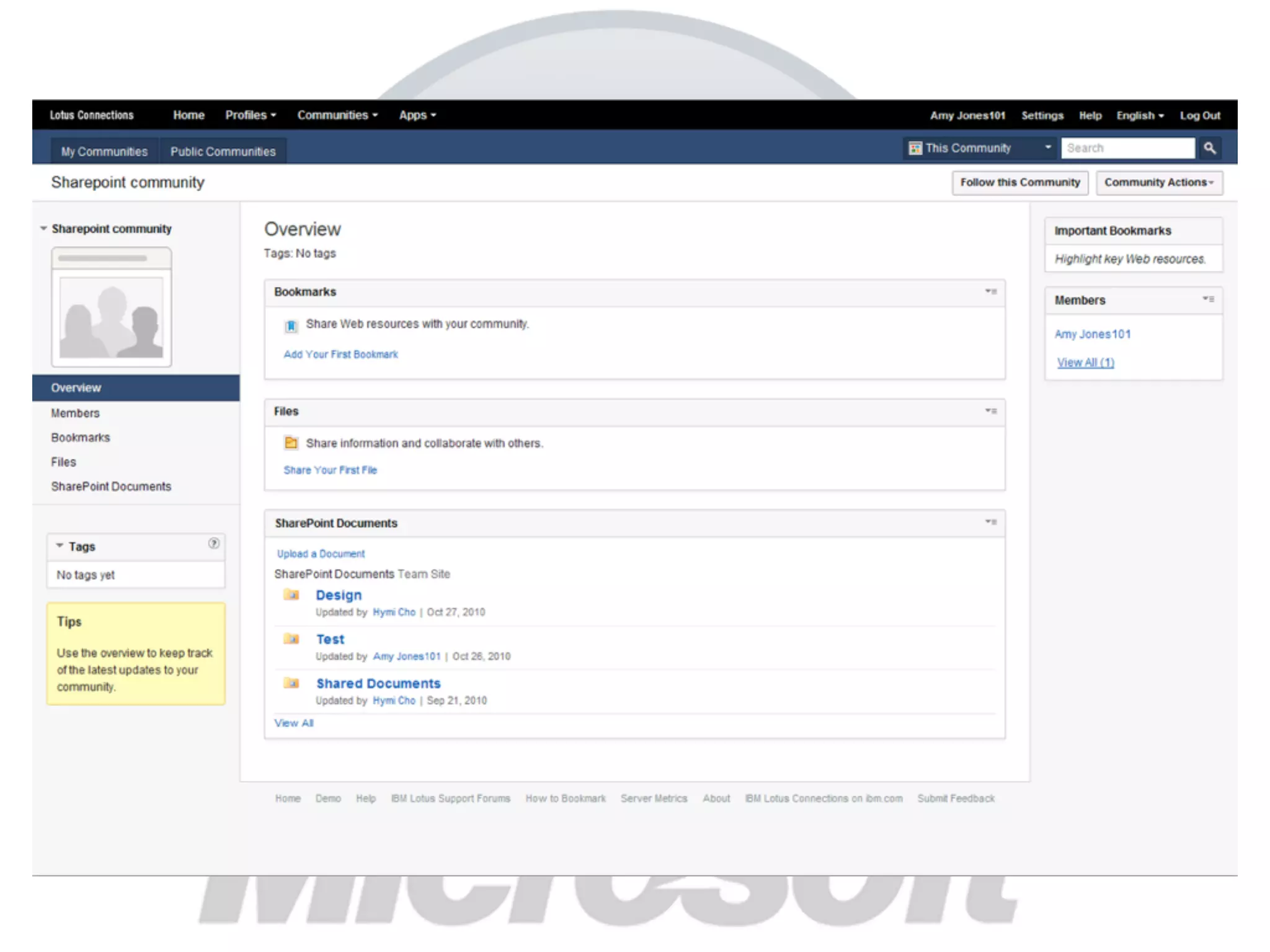Open the Members widget actions menu
The height and width of the screenshot is (952, 1270).
pos(1208,299)
